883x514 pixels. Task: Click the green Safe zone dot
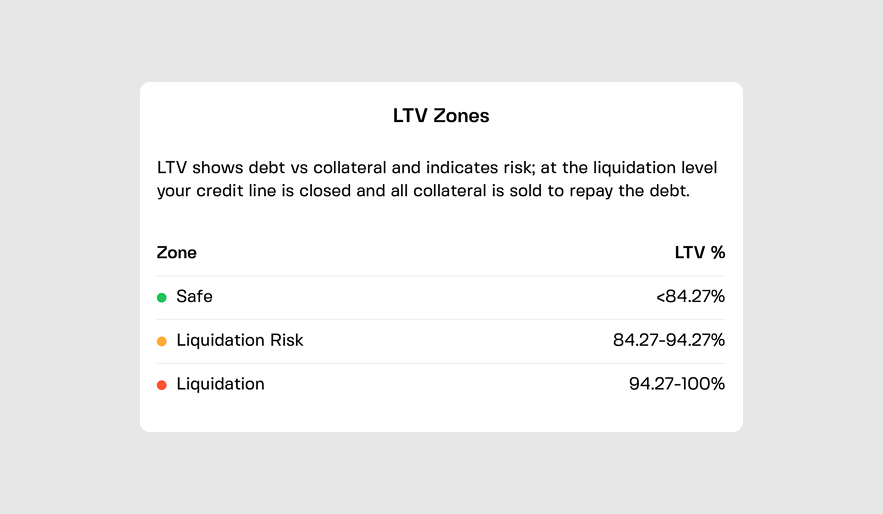[x=162, y=297]
